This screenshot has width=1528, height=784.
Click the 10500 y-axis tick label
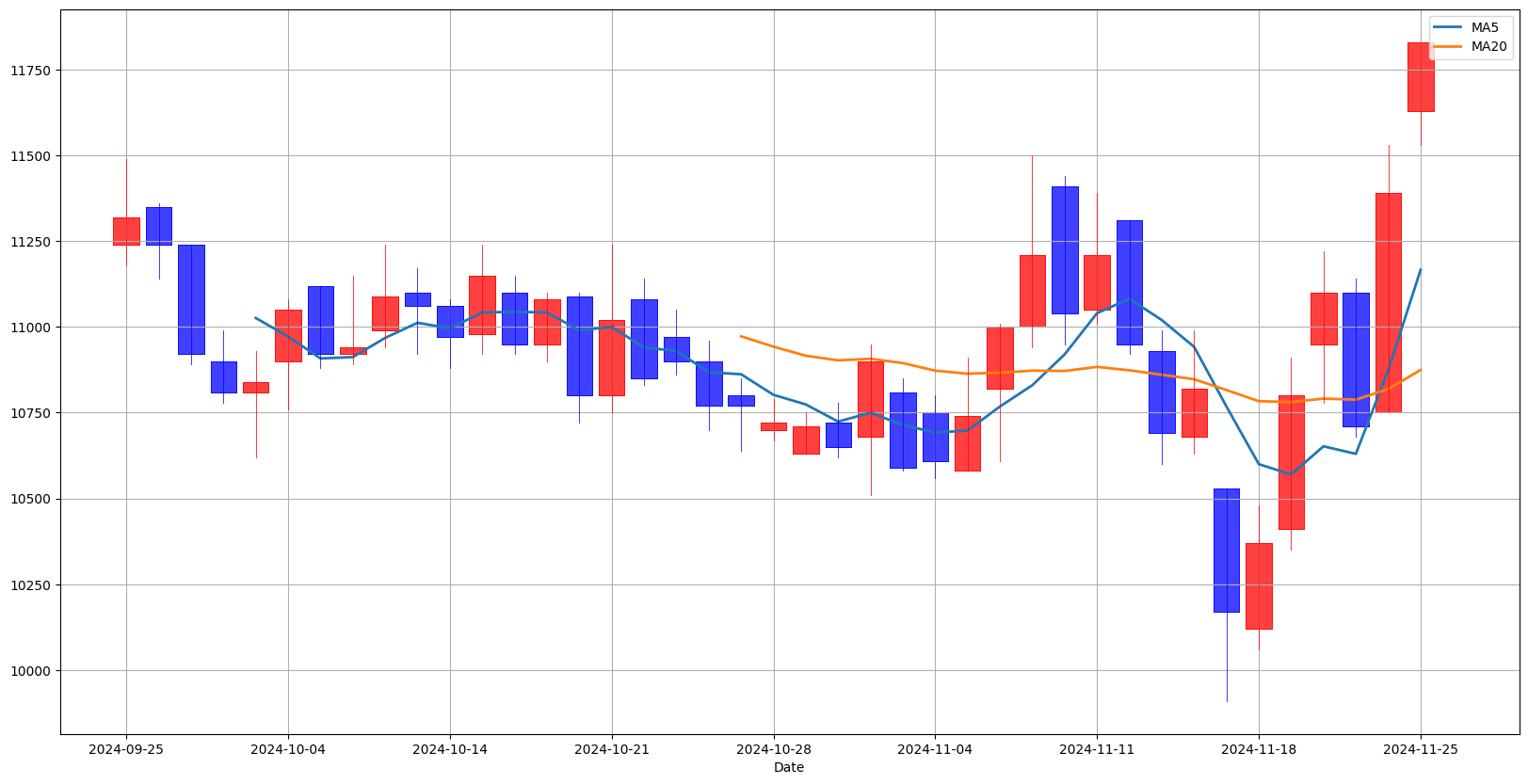tap(31, 500)
